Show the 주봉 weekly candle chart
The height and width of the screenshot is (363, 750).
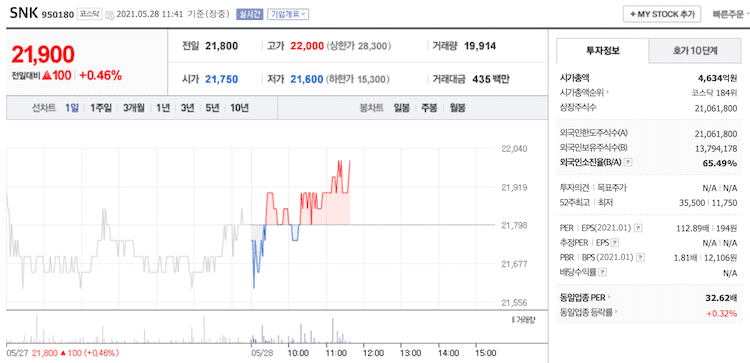click(x=429, y=108)
